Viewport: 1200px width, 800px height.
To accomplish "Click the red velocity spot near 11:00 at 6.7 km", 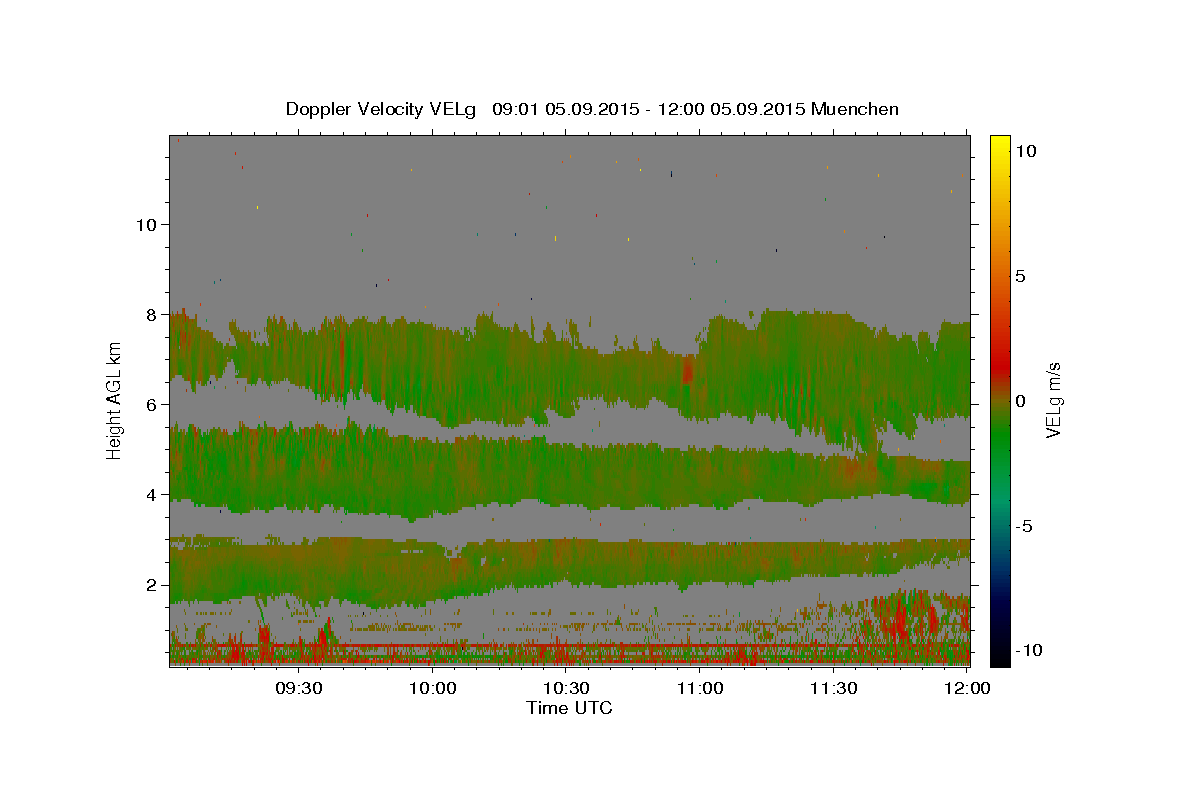I will 688,370.
